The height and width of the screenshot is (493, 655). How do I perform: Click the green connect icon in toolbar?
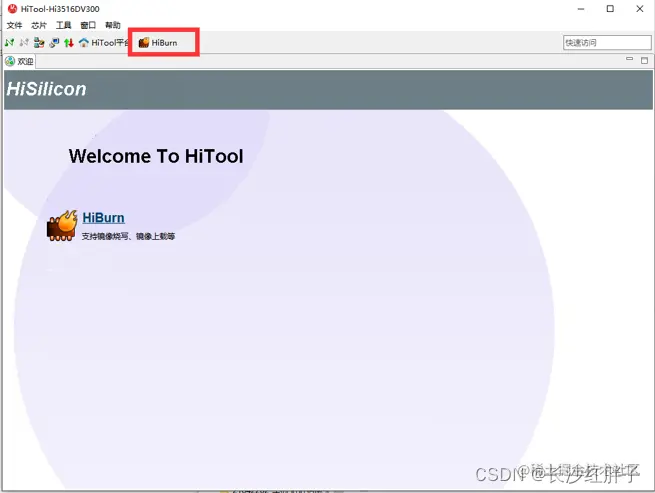point(10,43)
